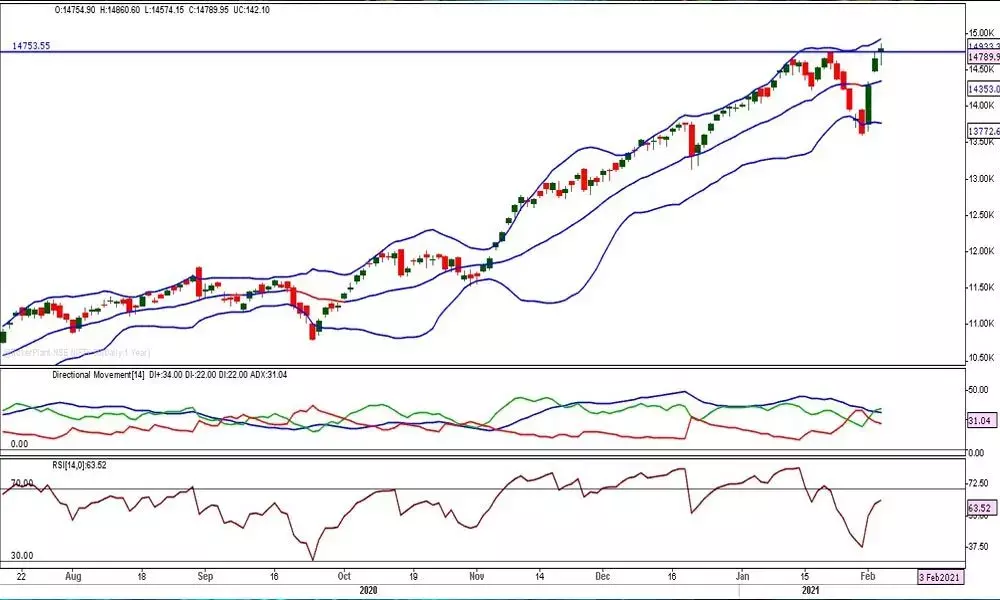Image resolution: width=1000 pixels, height=600 pixels.
Task: Select the 13772.6 lower band price tag
Action: click(x=980, y=130)
